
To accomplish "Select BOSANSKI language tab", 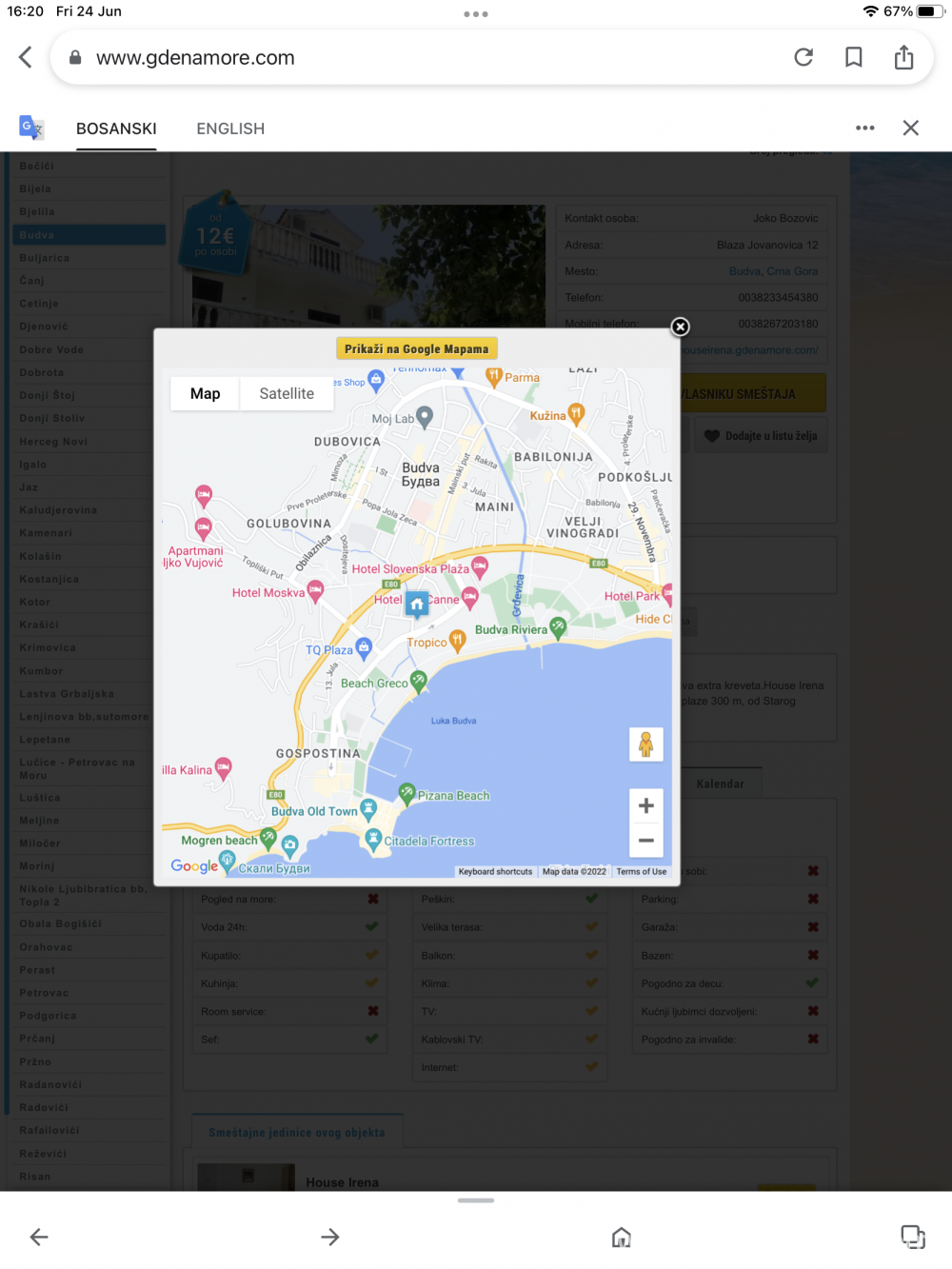I will point(116,129).
